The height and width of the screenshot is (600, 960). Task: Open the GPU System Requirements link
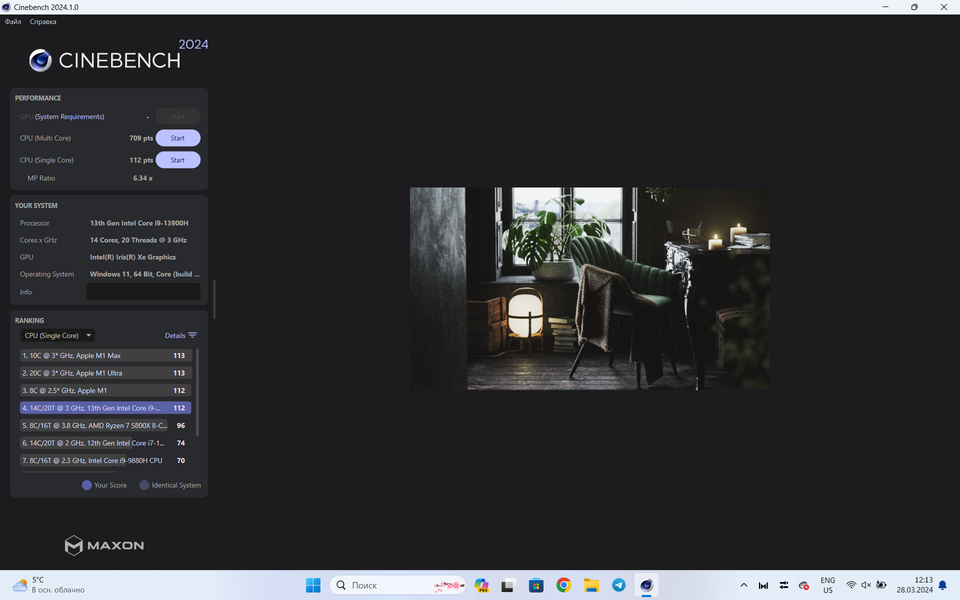click(x=69, y=117)
